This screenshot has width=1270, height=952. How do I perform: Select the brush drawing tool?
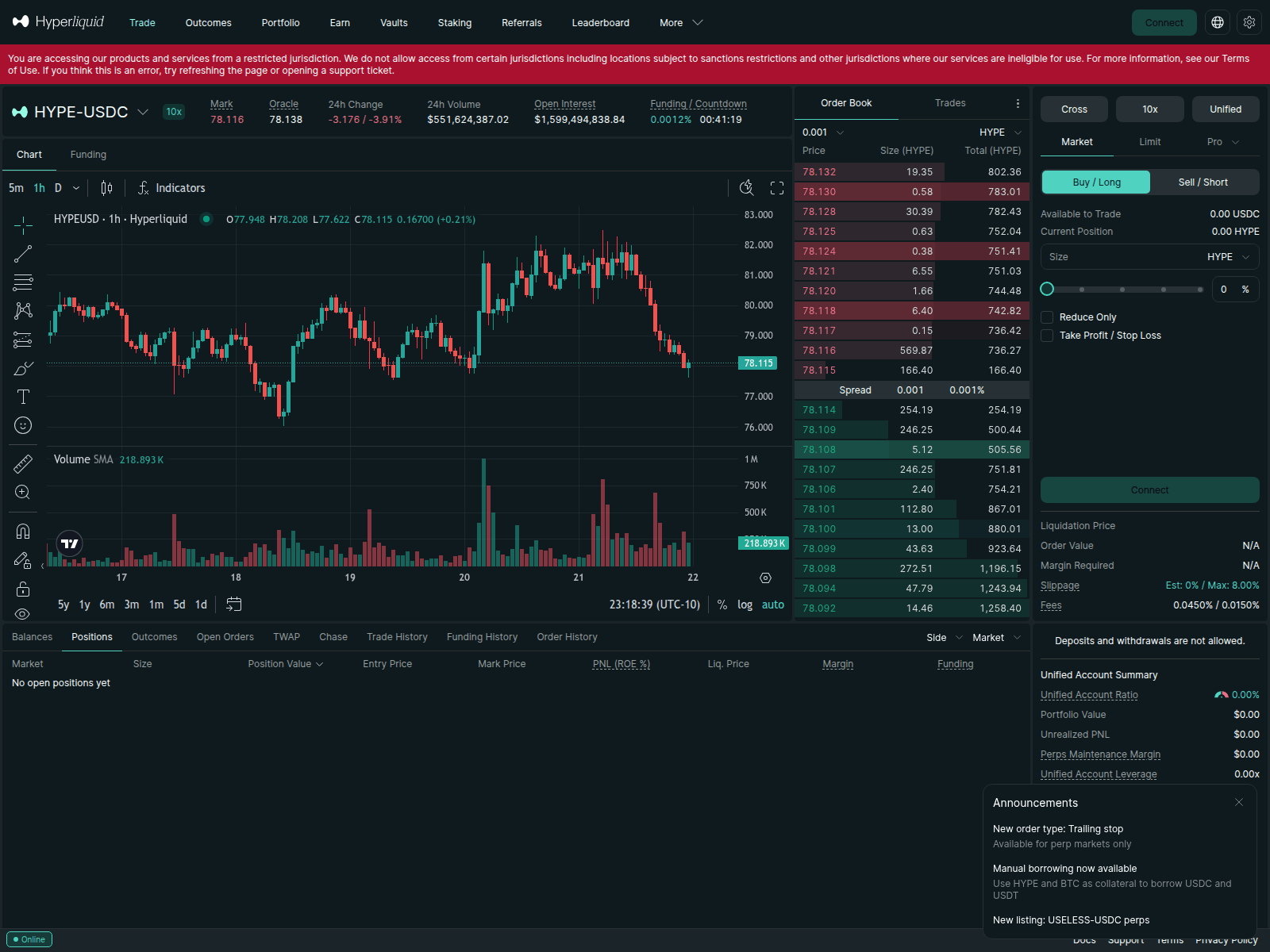coord(23,368)
